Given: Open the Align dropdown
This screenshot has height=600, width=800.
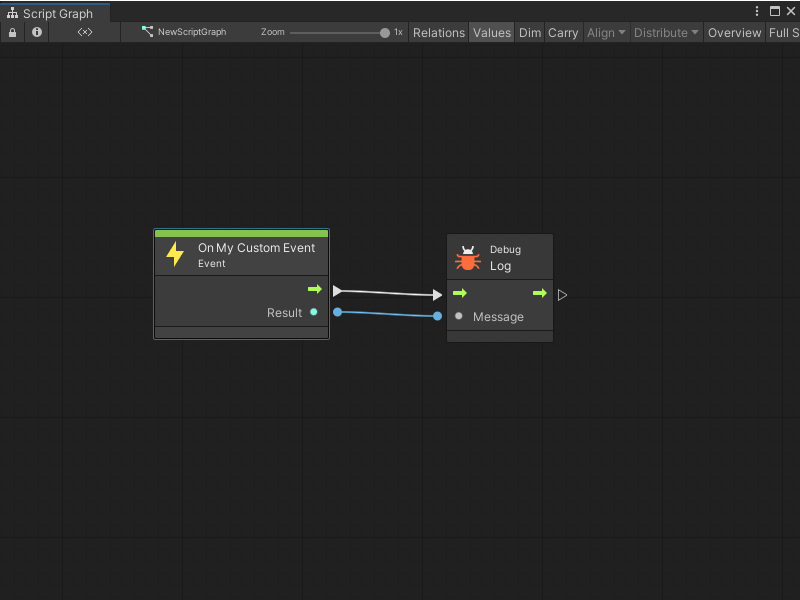Looking at the screenshot, I should coord(606,32).
